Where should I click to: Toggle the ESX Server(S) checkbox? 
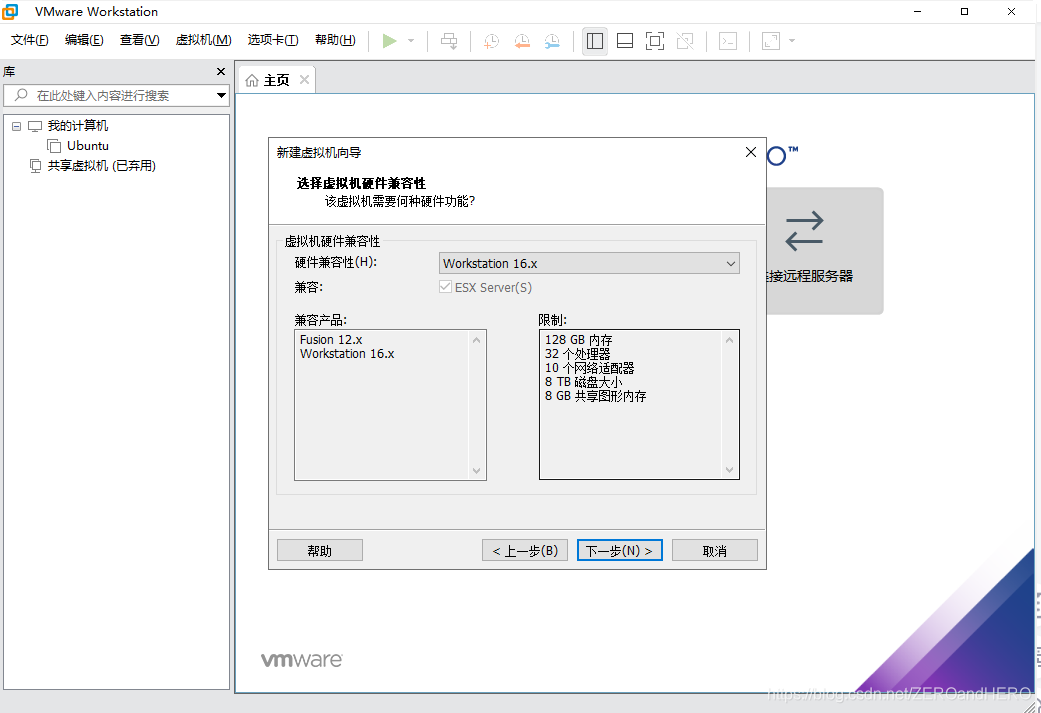point(445,287)
